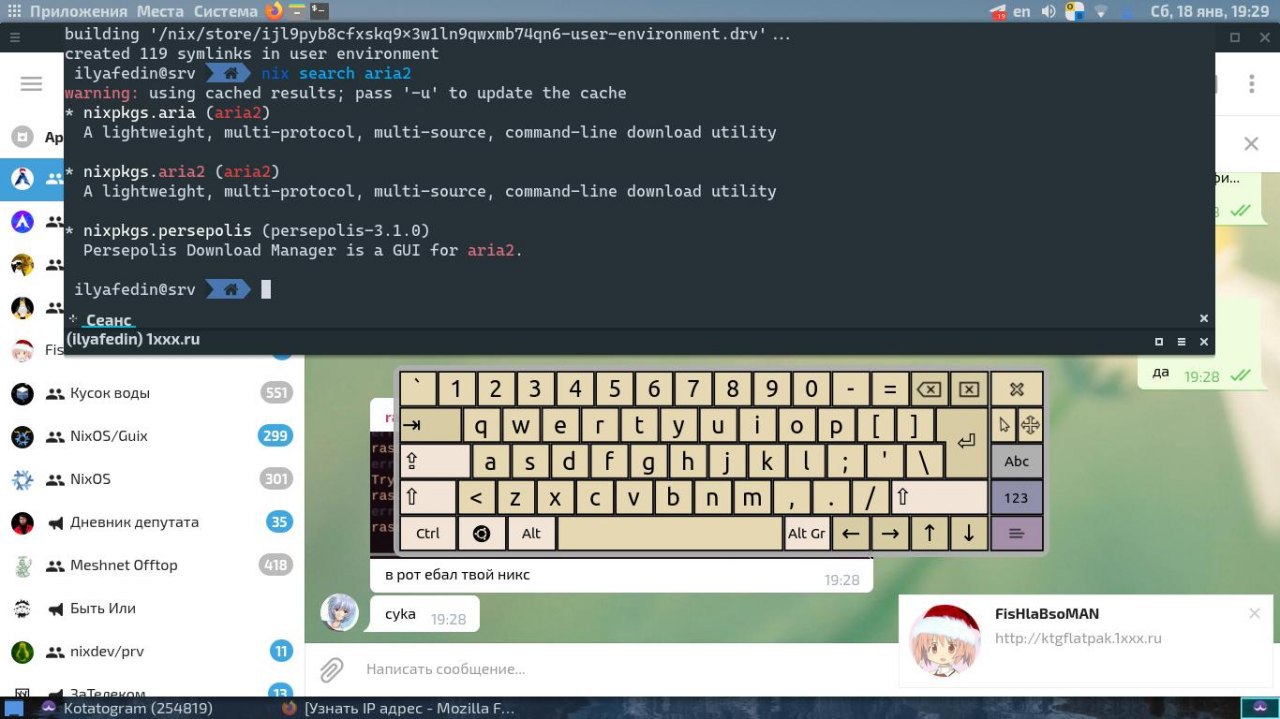
Task: Switch on-screen keyboard to Abc layout
Action: point(1016,461)
